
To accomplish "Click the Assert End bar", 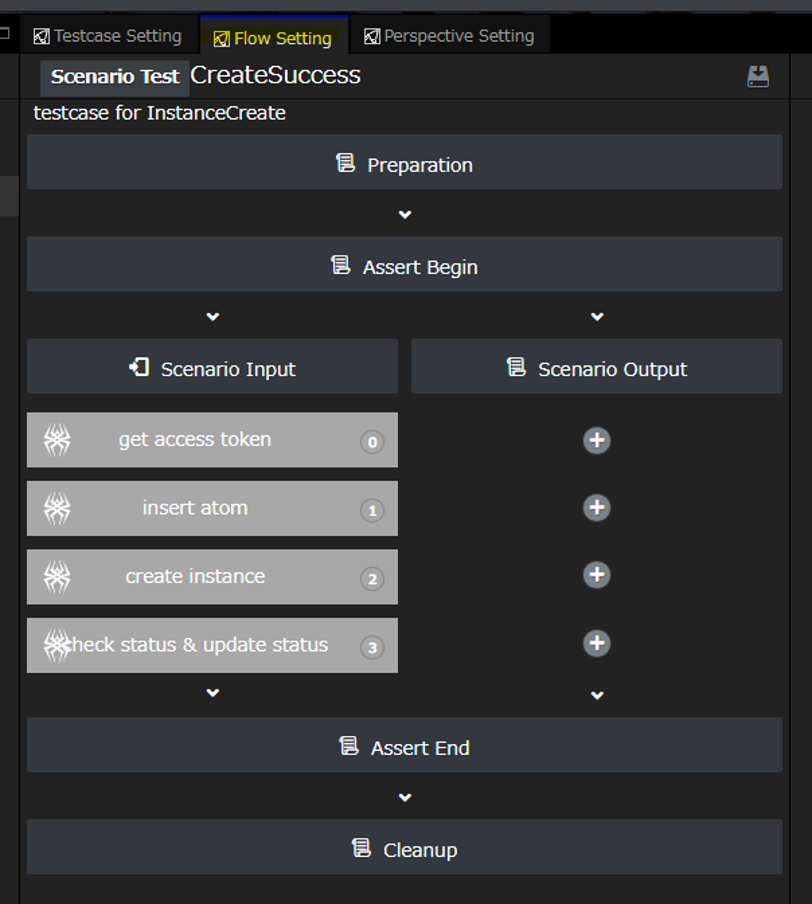I will [x=404, y=746].
